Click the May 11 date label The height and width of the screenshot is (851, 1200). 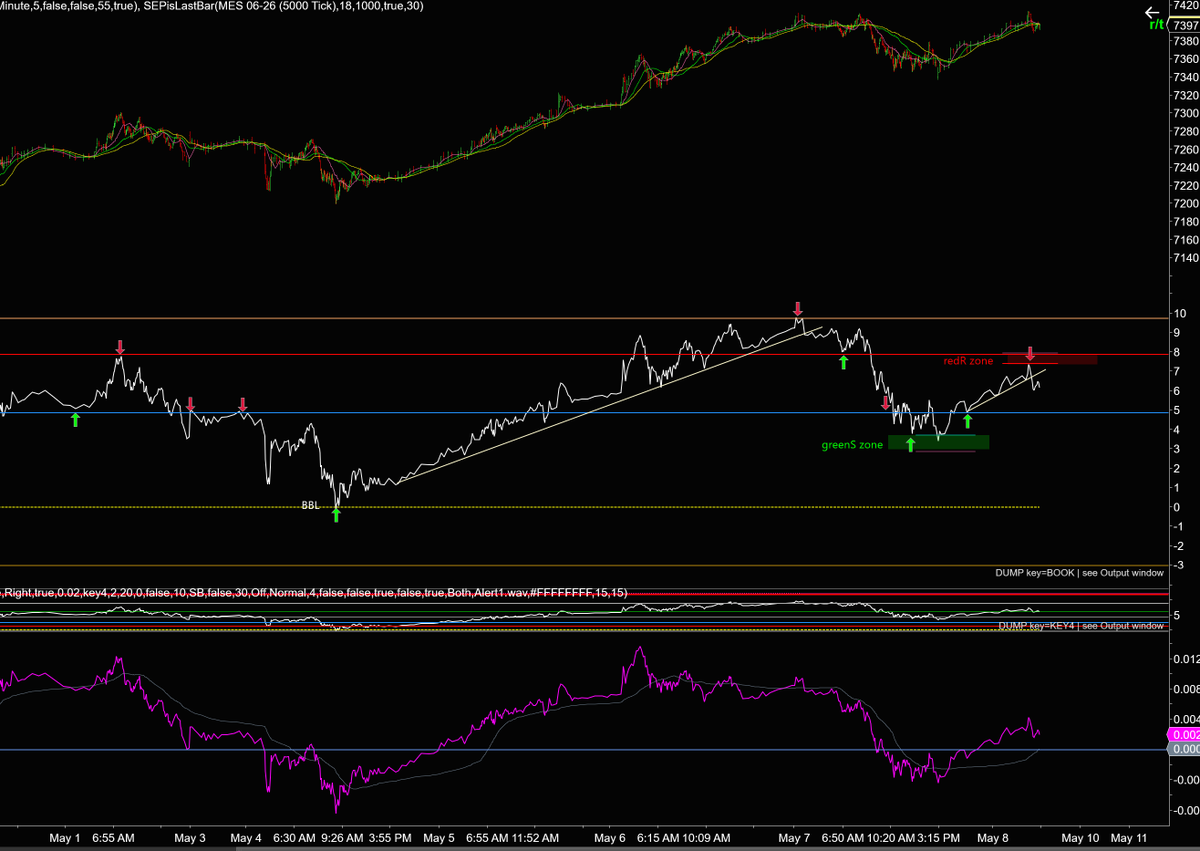pos(1131,836)
